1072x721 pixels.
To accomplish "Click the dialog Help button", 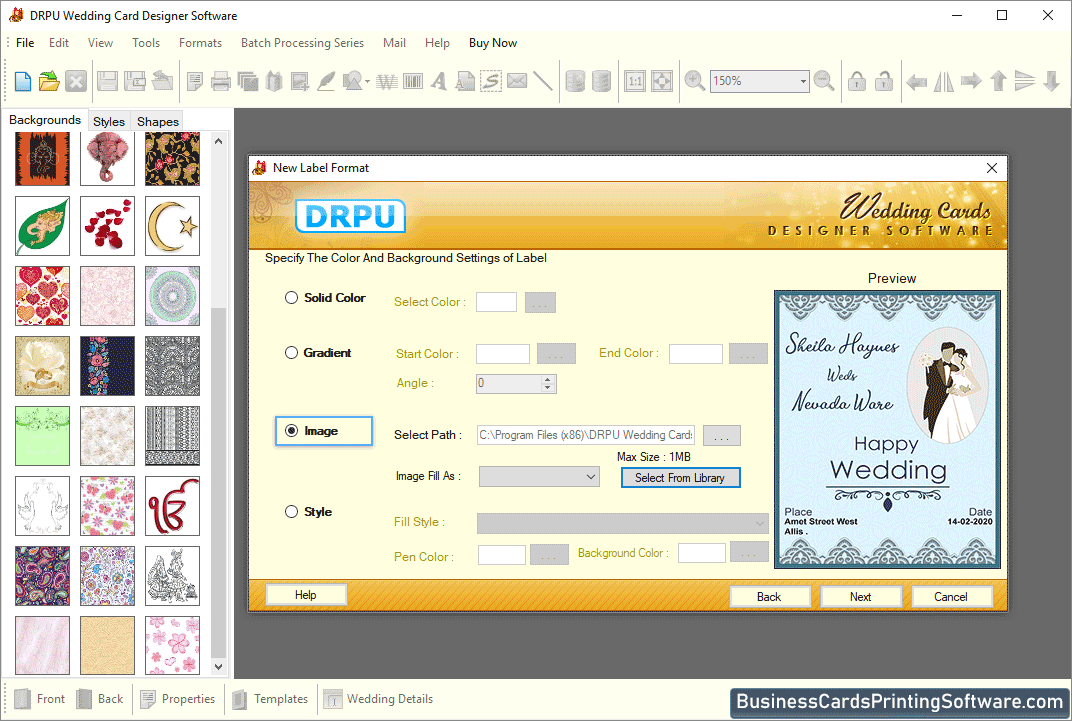I will [x=306, y=595].
